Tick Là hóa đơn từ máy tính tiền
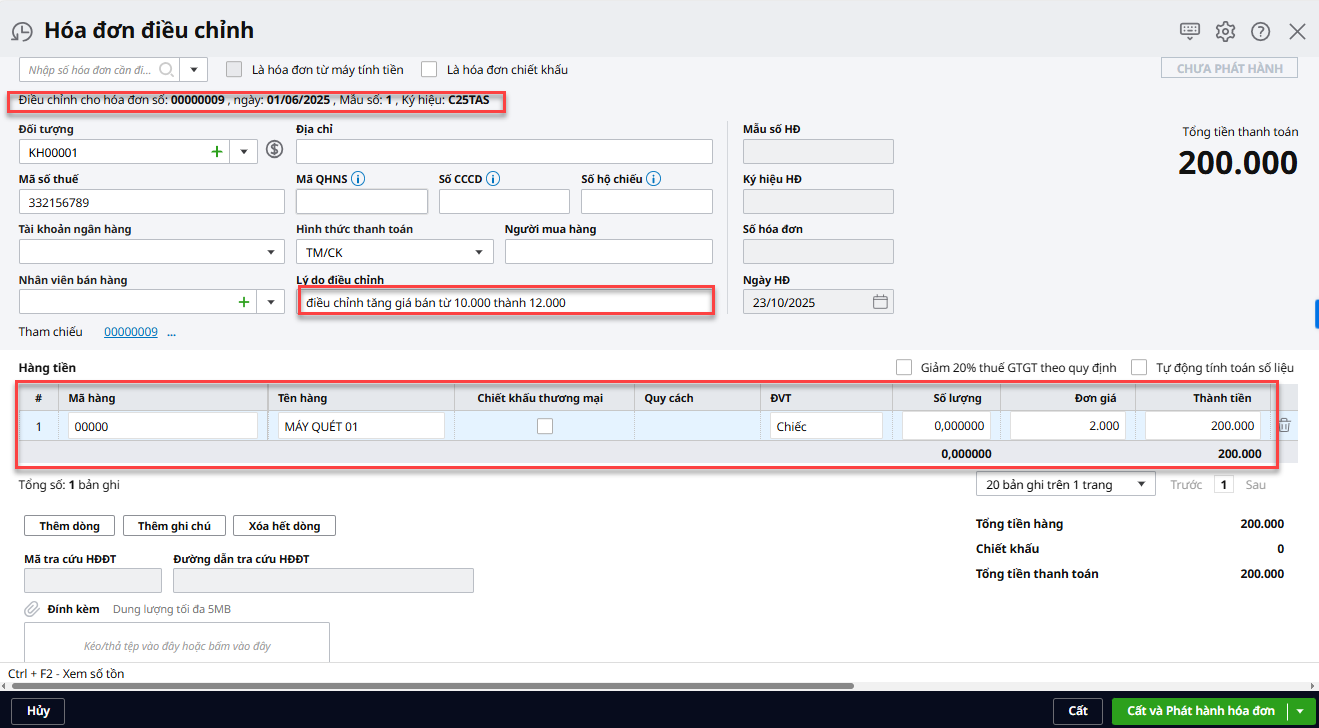1319x728 pixels. click(234, 70)
